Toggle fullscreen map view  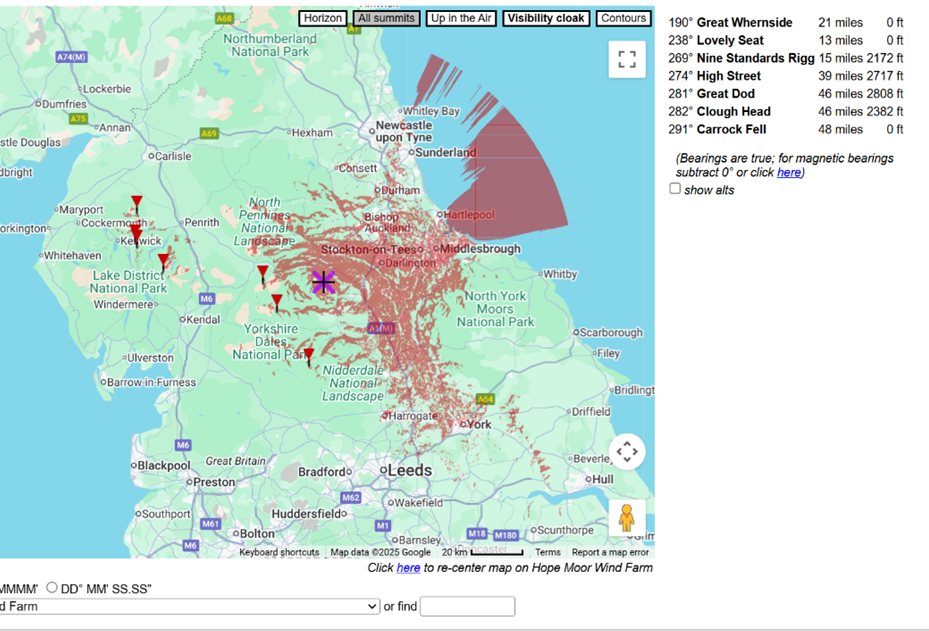pos(627,60)
